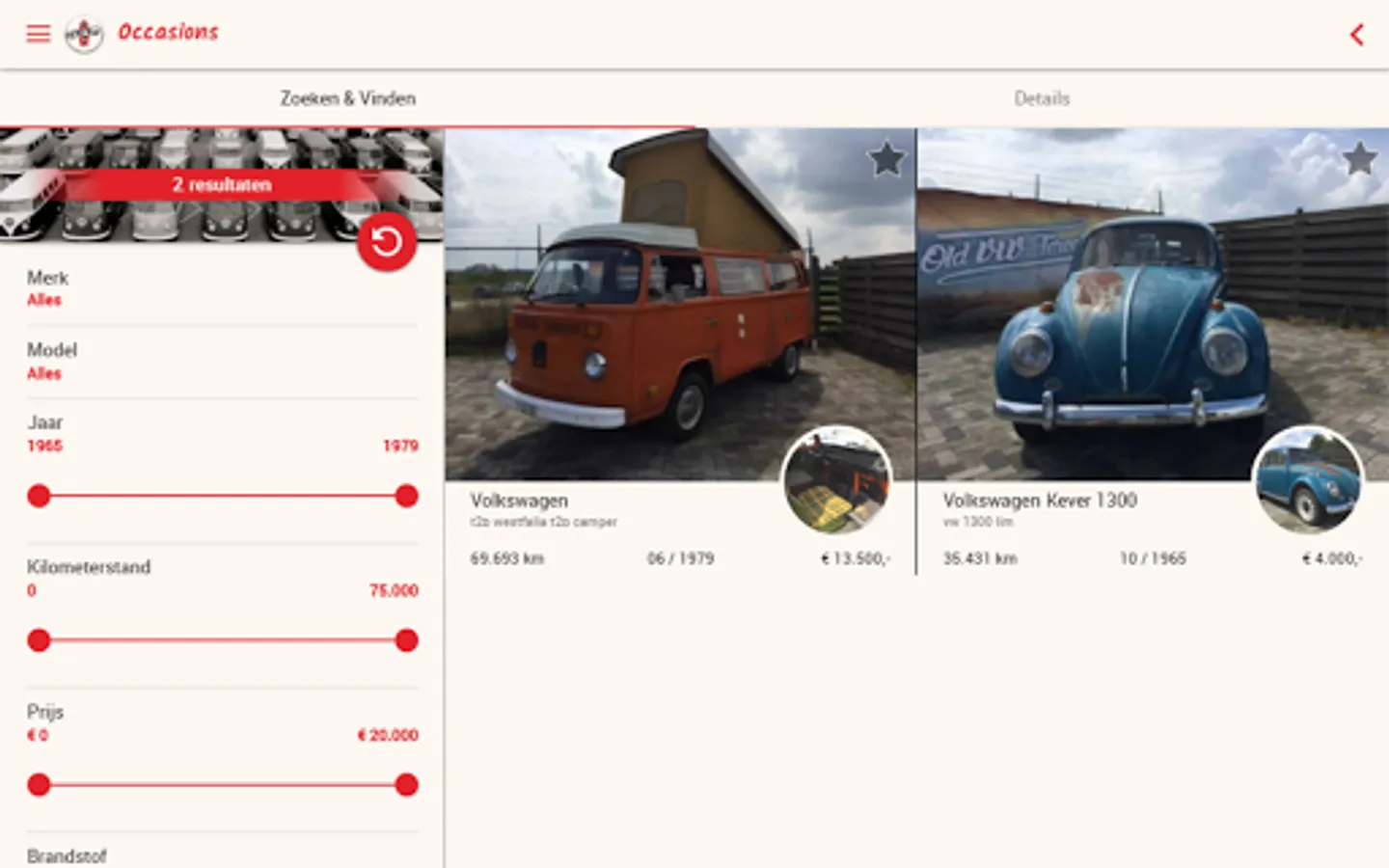Image resolution: width=1389 pixels, height=868 pixels.
Task: Click the 36.431 km mileage
Action: pos(980,558)
